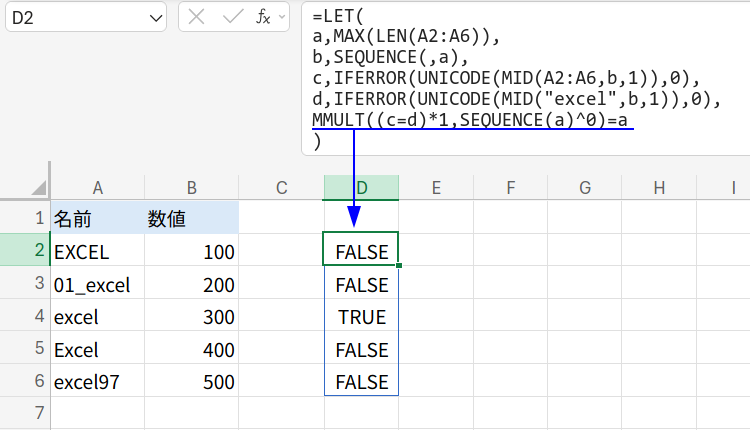
Task: Select row 5 header
Action: [25, 347]
